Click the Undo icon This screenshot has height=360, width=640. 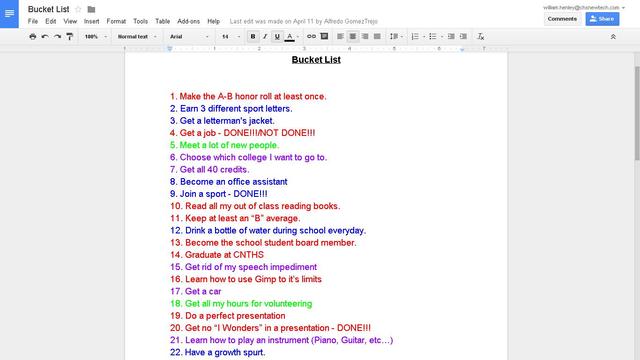click(x=45, y=37)
